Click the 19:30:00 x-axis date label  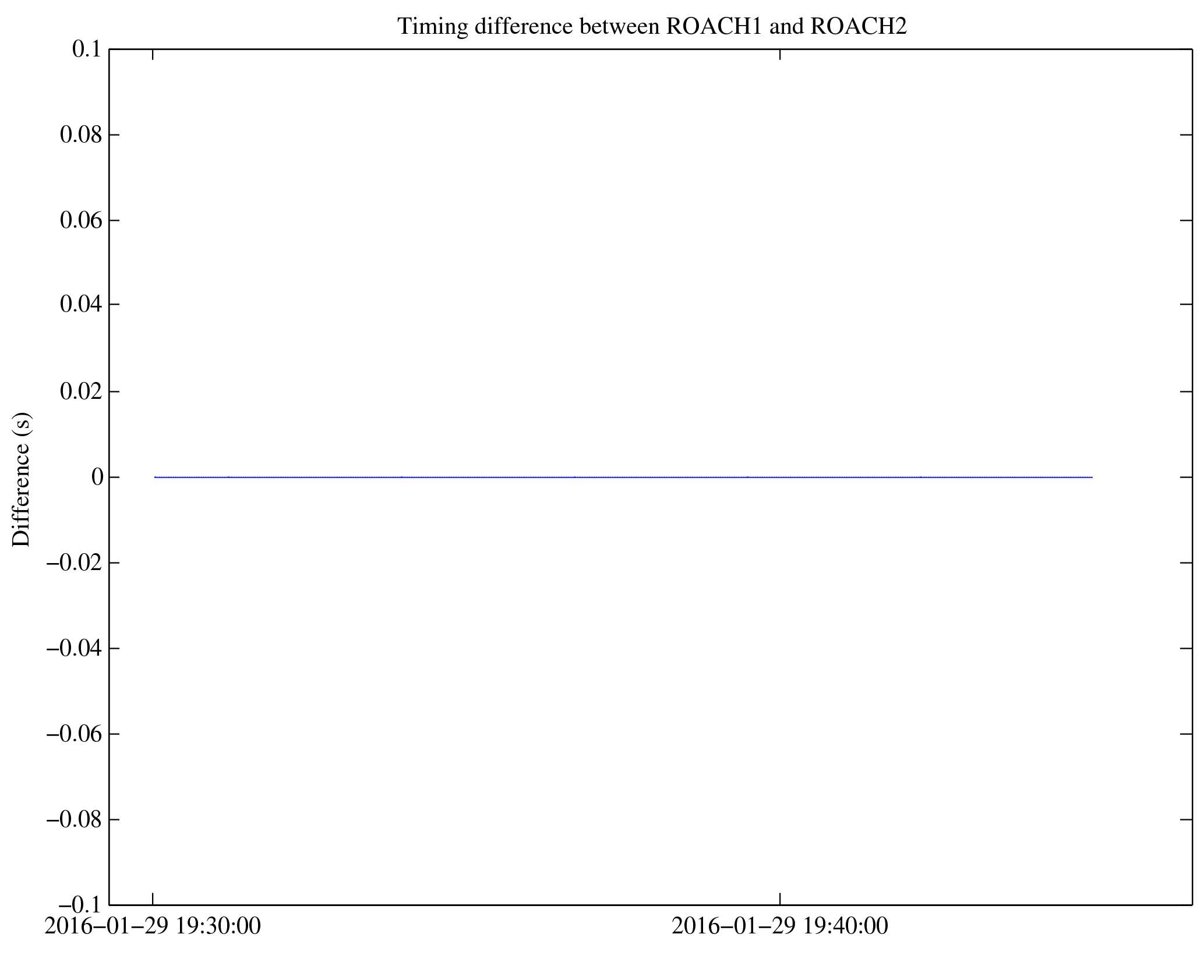pyautogui.click(x=153, y=926)
